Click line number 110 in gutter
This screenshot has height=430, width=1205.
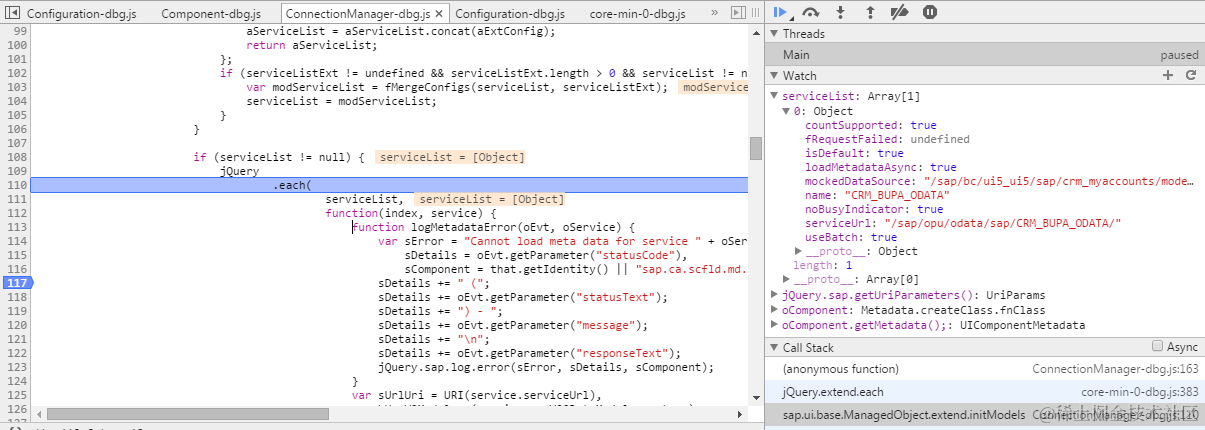(x=17, y=186)
